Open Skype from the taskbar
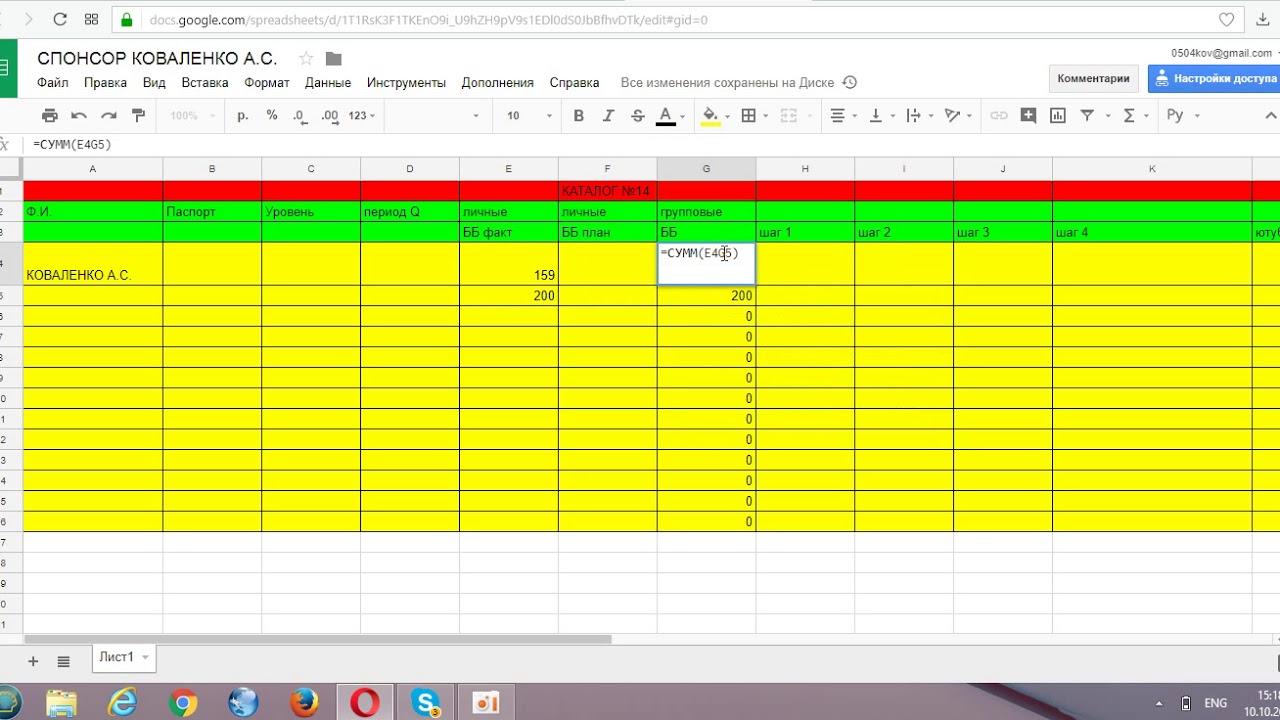 (426, 703)
